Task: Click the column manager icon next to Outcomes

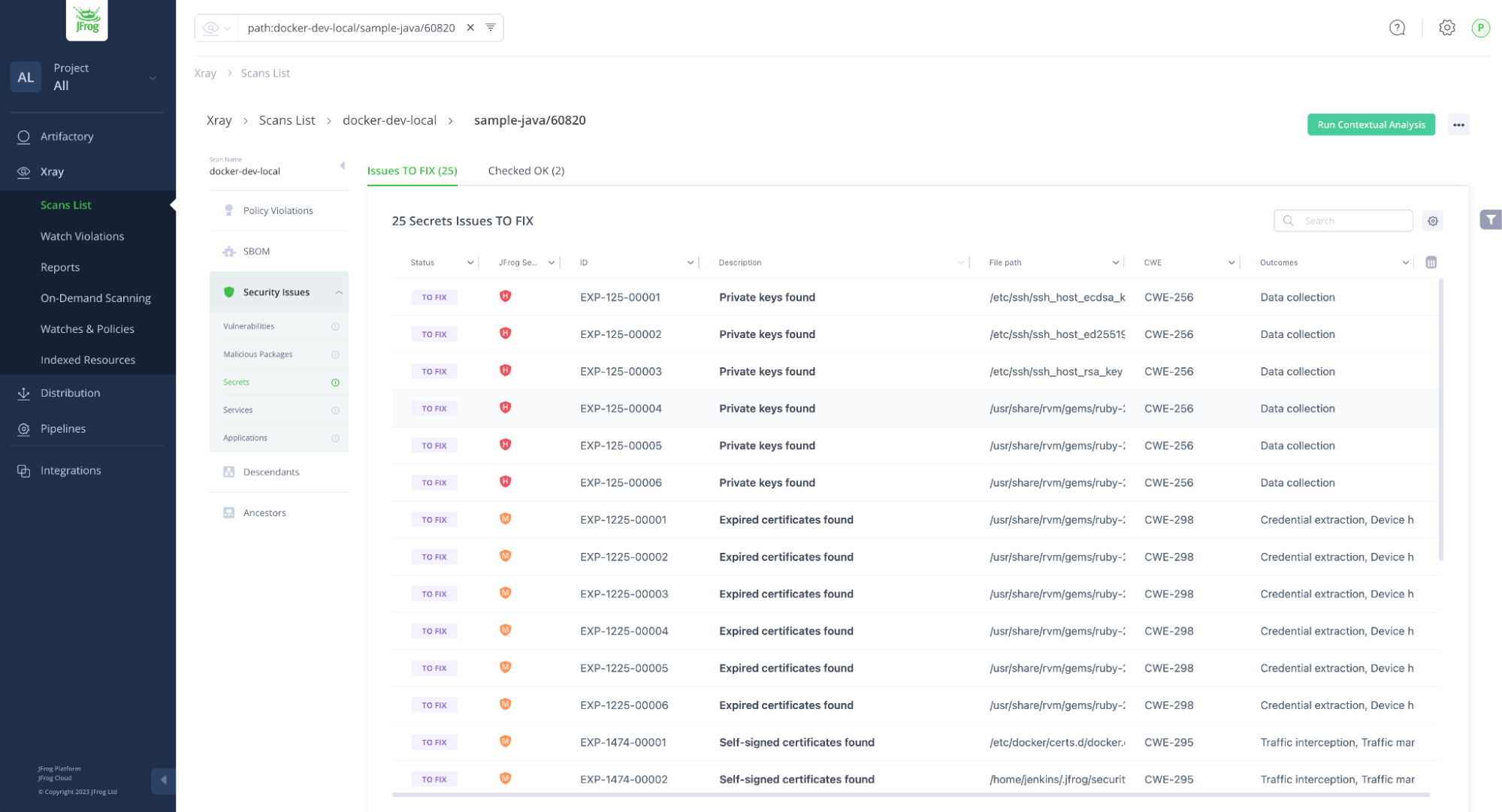Action: pyautogui.click(x=1431, y=262)
